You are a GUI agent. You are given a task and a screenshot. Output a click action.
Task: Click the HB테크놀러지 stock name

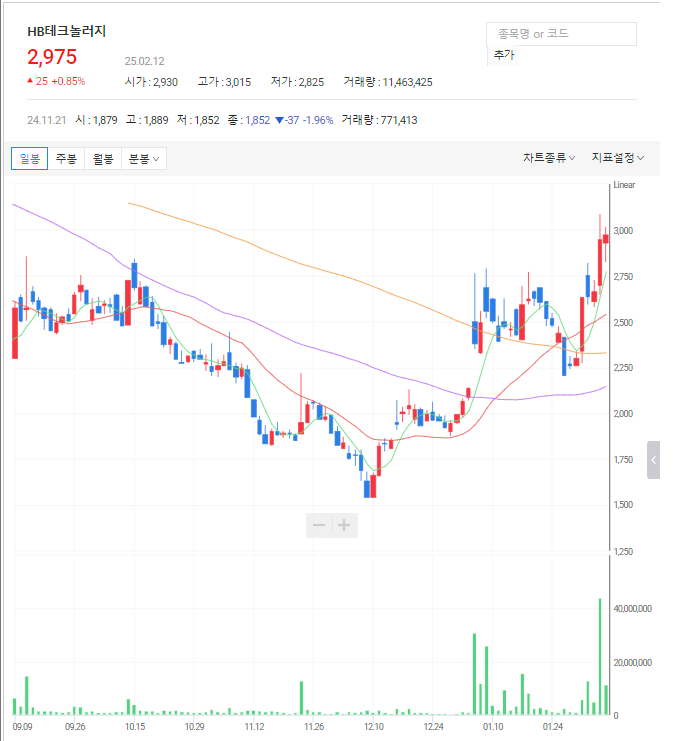67,31
